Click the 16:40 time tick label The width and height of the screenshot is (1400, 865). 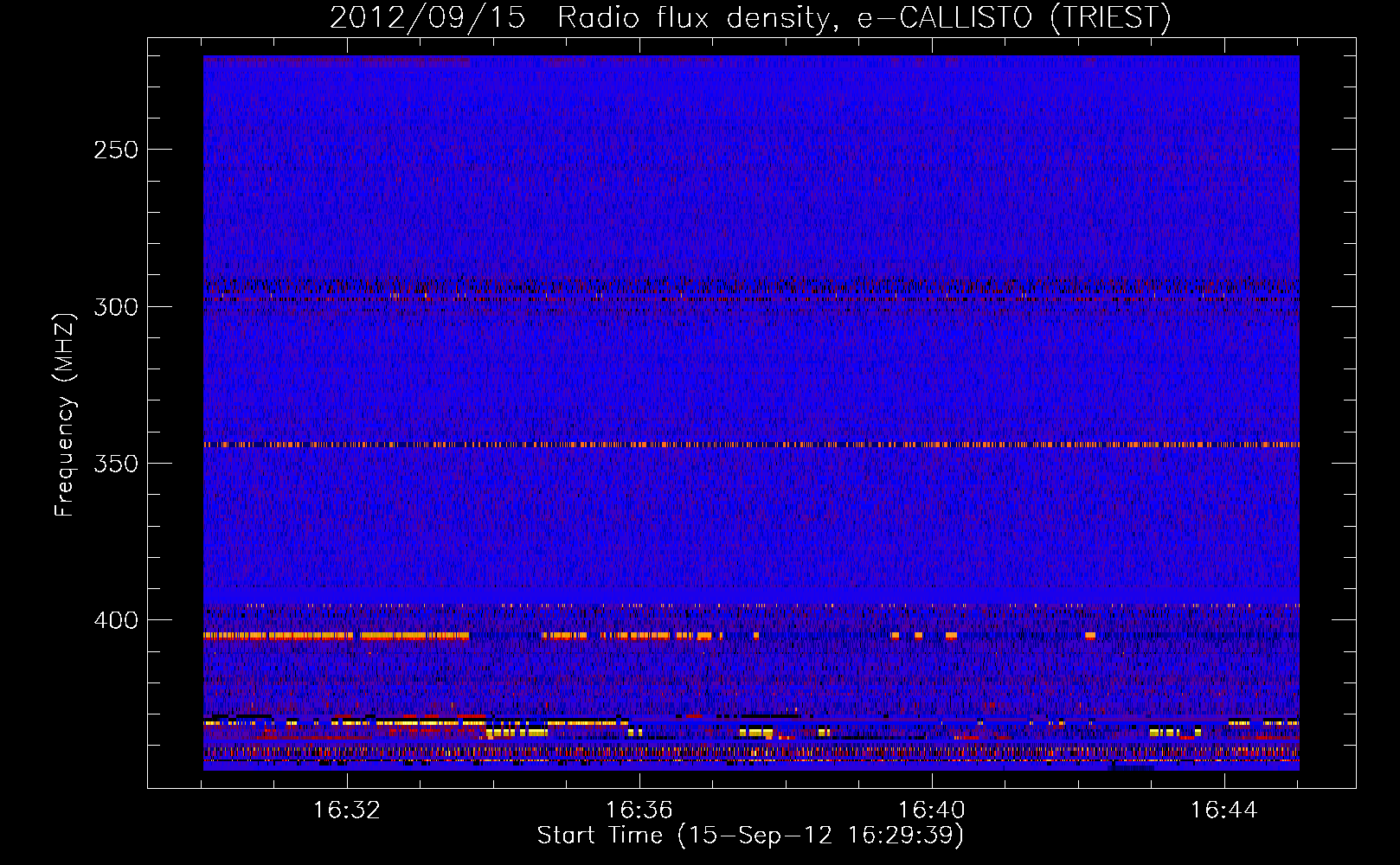(932, 810)
